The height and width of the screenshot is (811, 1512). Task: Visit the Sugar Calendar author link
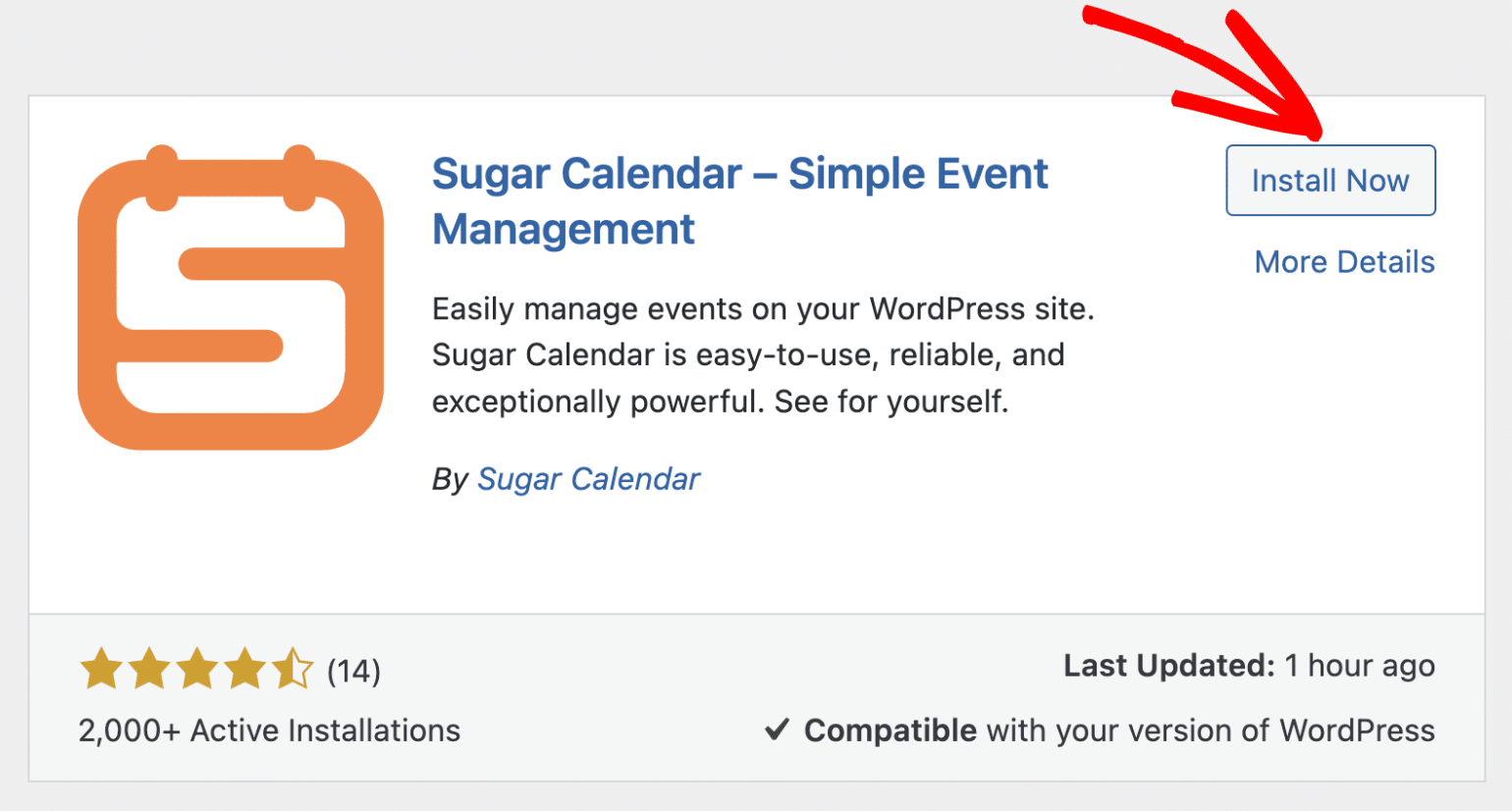click(x=587, y=479)
